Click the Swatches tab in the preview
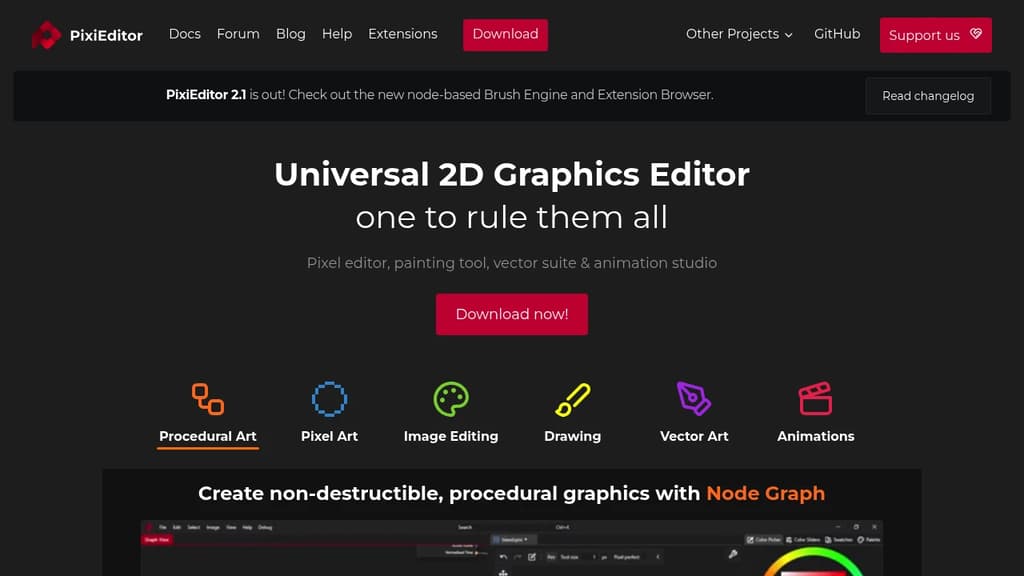The image size is (1024, 576). 839,539
